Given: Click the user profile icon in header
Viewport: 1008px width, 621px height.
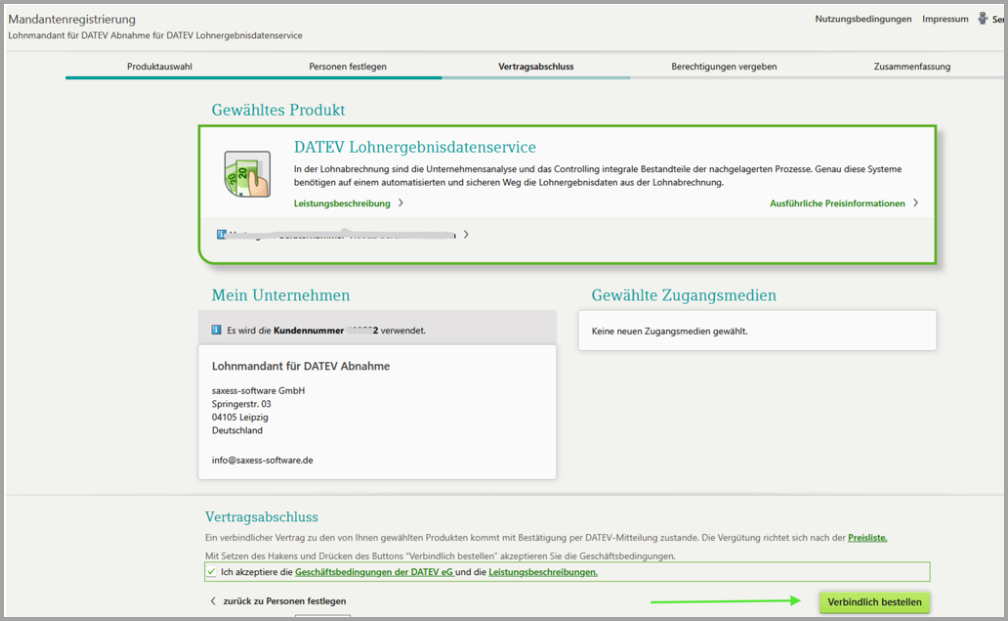Looking at the screenshot, I should coord(982,19).
